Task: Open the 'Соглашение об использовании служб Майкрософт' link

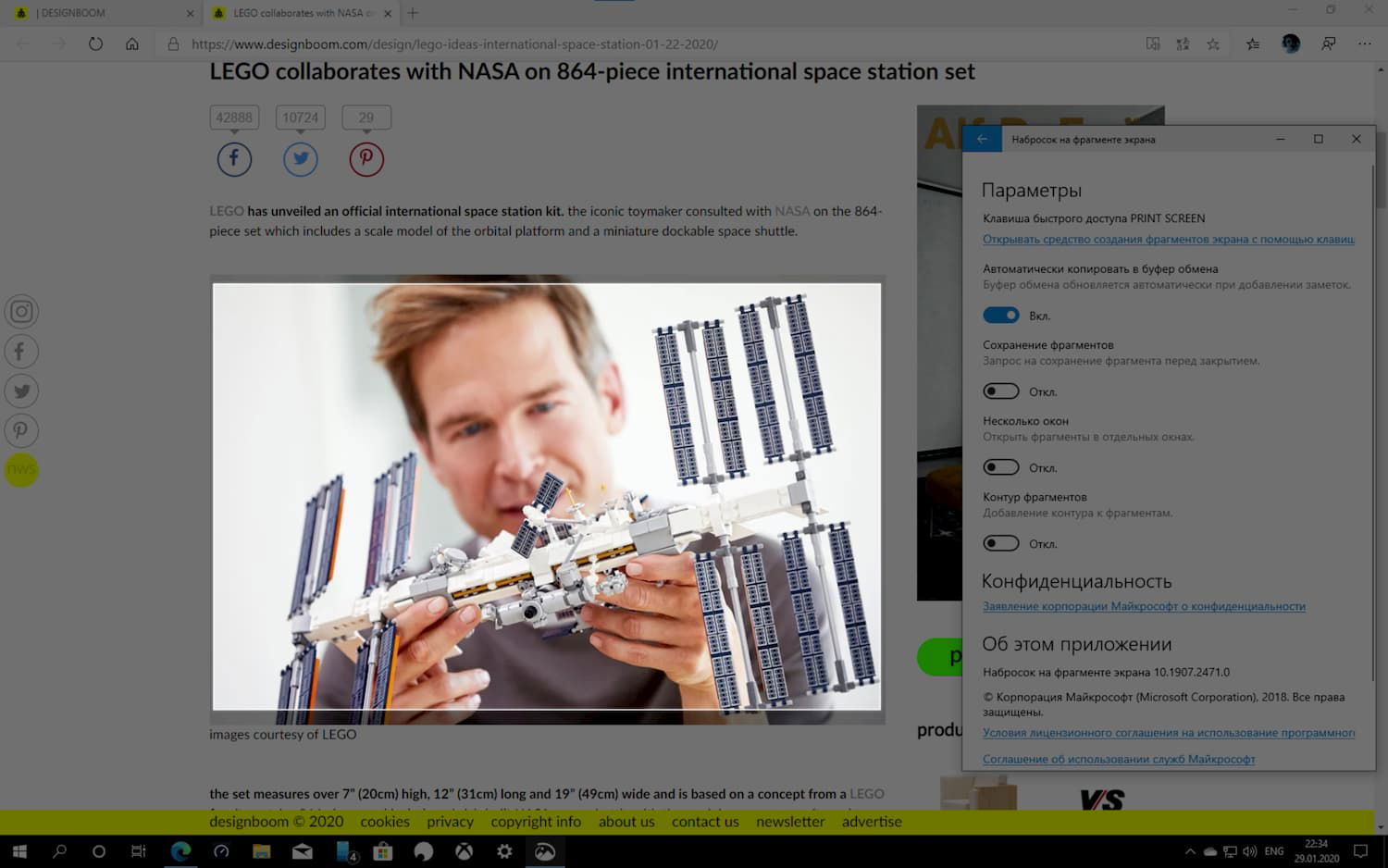Action: click(x=1119, y=760)
